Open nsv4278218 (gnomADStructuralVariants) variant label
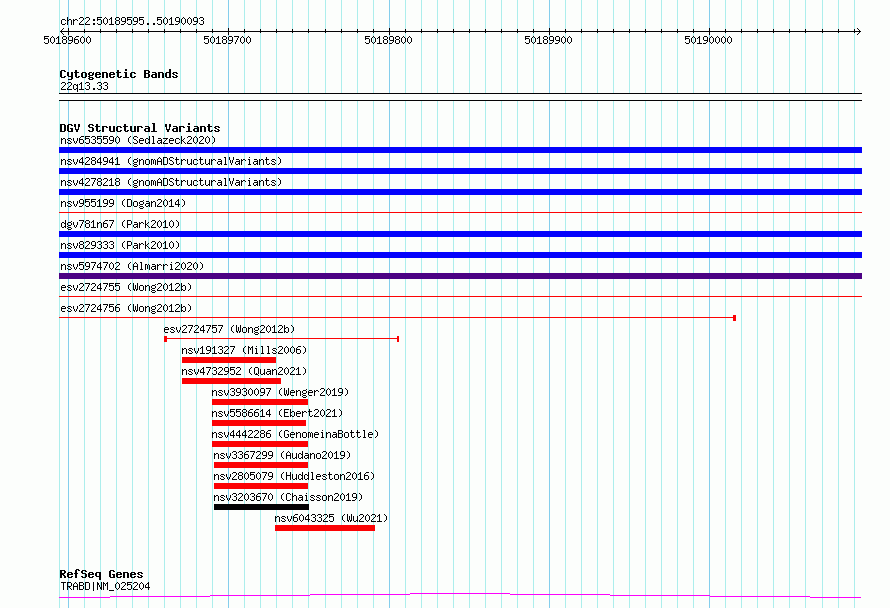This screenshot has height=608, width=890. coord(171,182)
